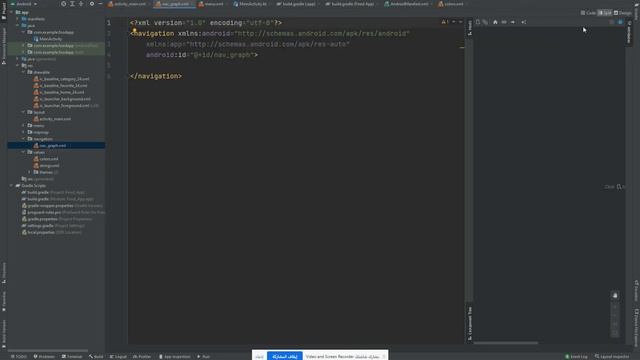Click the Expand All icon in Project panel
This screenshot has height=360, width=640.
click(x=72, y=4)
